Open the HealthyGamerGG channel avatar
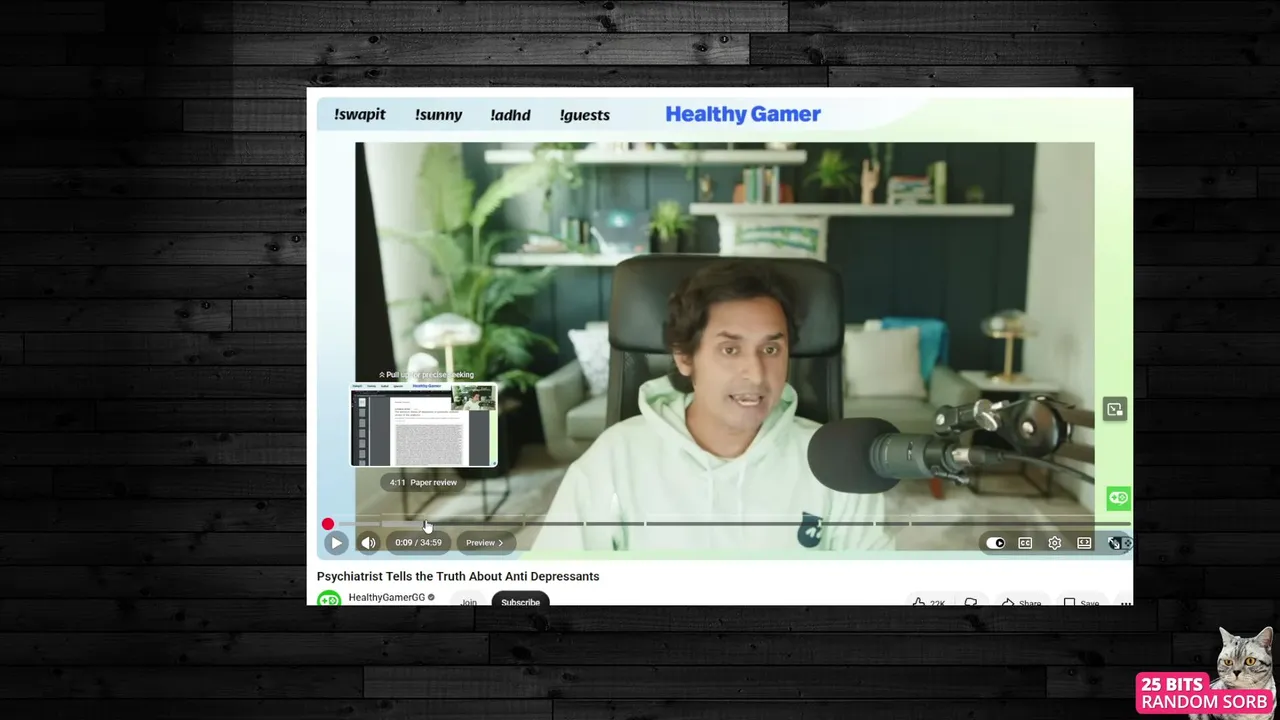 [x=329, y=599]
